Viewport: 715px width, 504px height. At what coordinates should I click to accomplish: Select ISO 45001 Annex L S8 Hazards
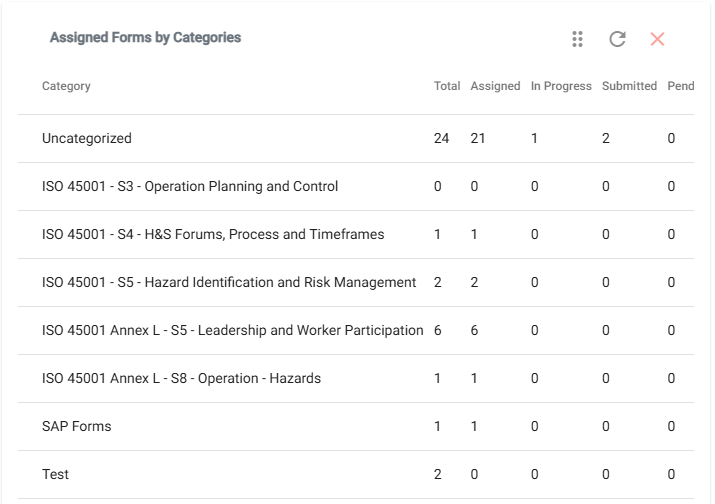[356, 378]
